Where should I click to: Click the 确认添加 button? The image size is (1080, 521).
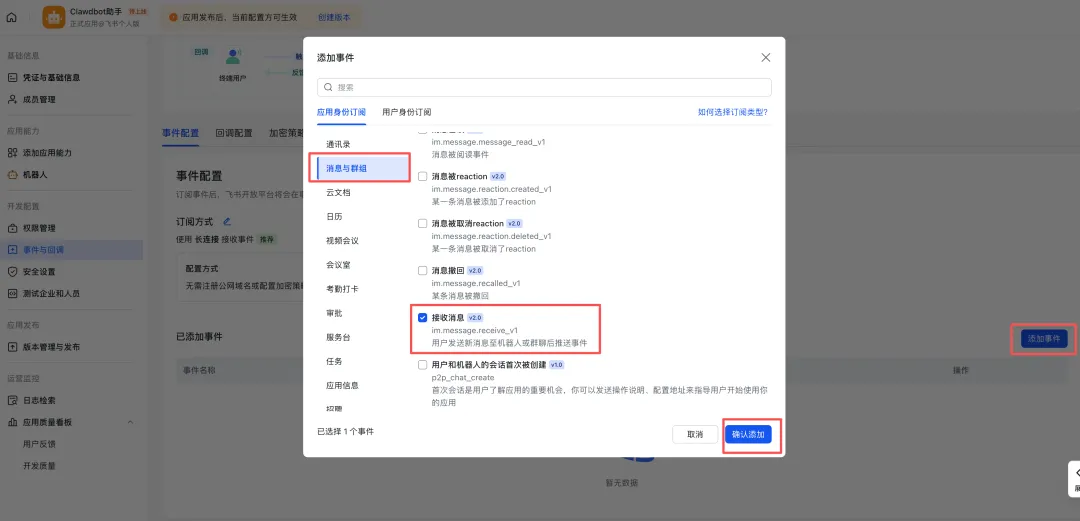[747, 435]
